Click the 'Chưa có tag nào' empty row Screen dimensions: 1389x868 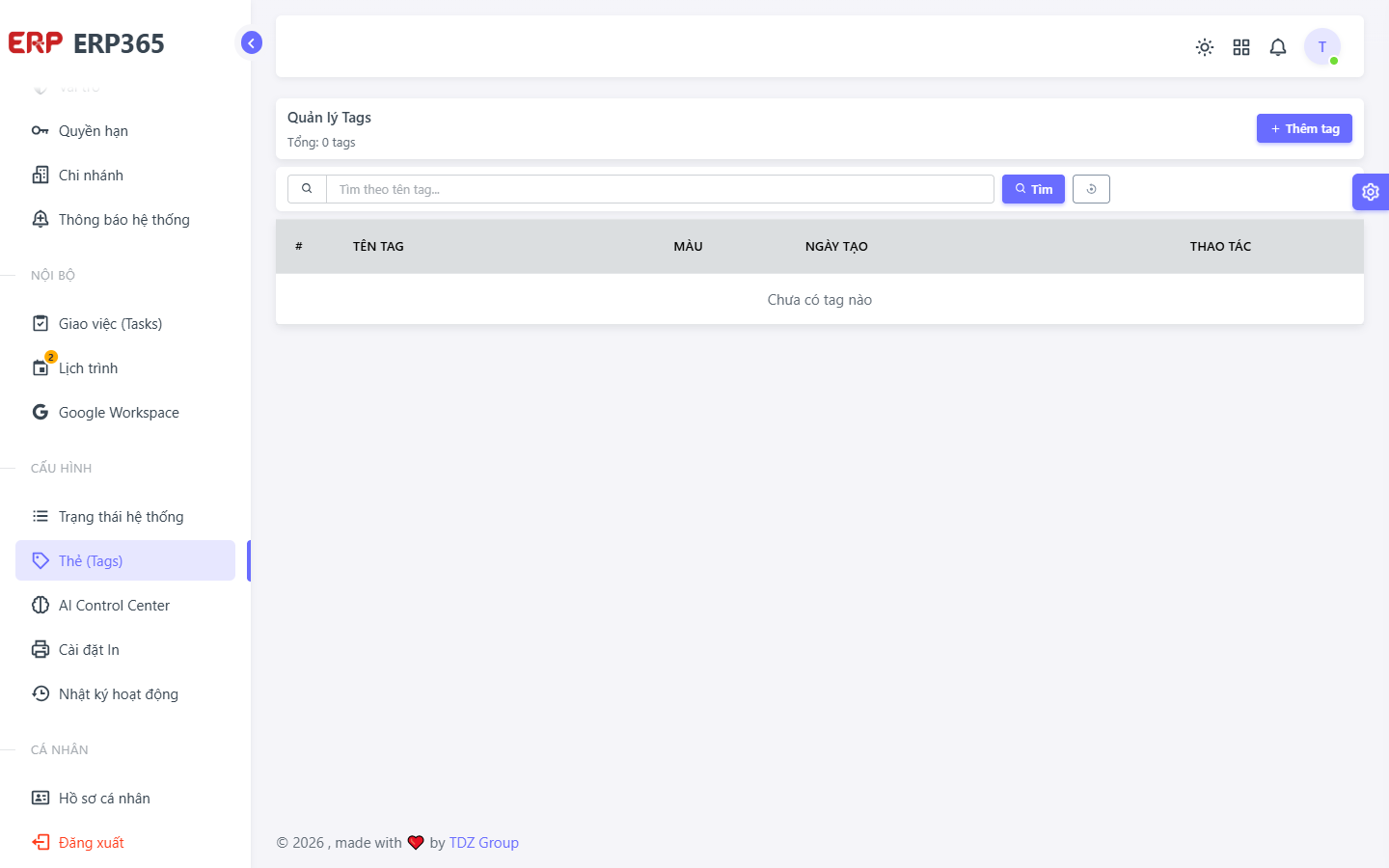(x=820, y=300)
